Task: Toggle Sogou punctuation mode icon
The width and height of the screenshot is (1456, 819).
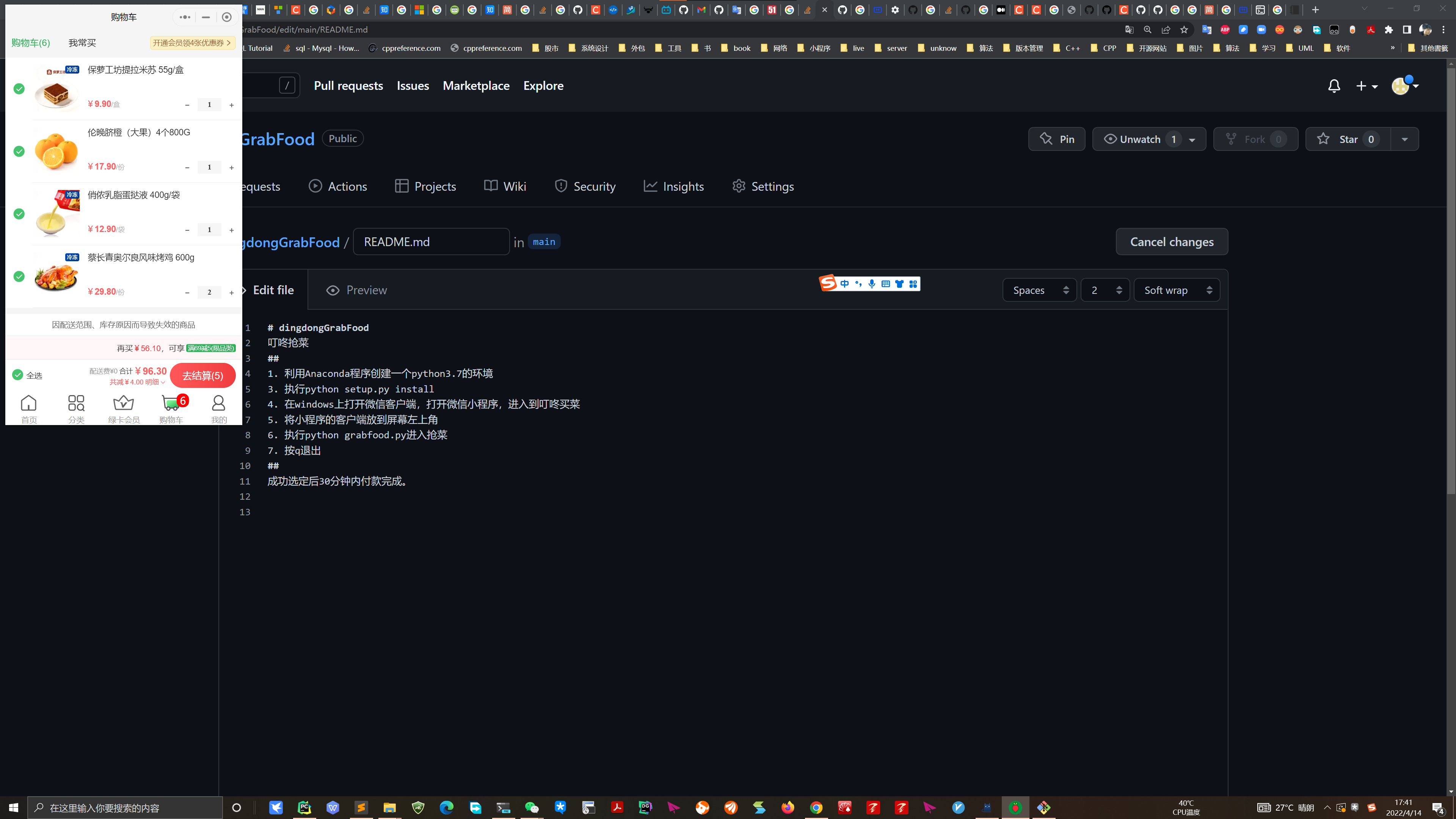Action: (858, 284)
